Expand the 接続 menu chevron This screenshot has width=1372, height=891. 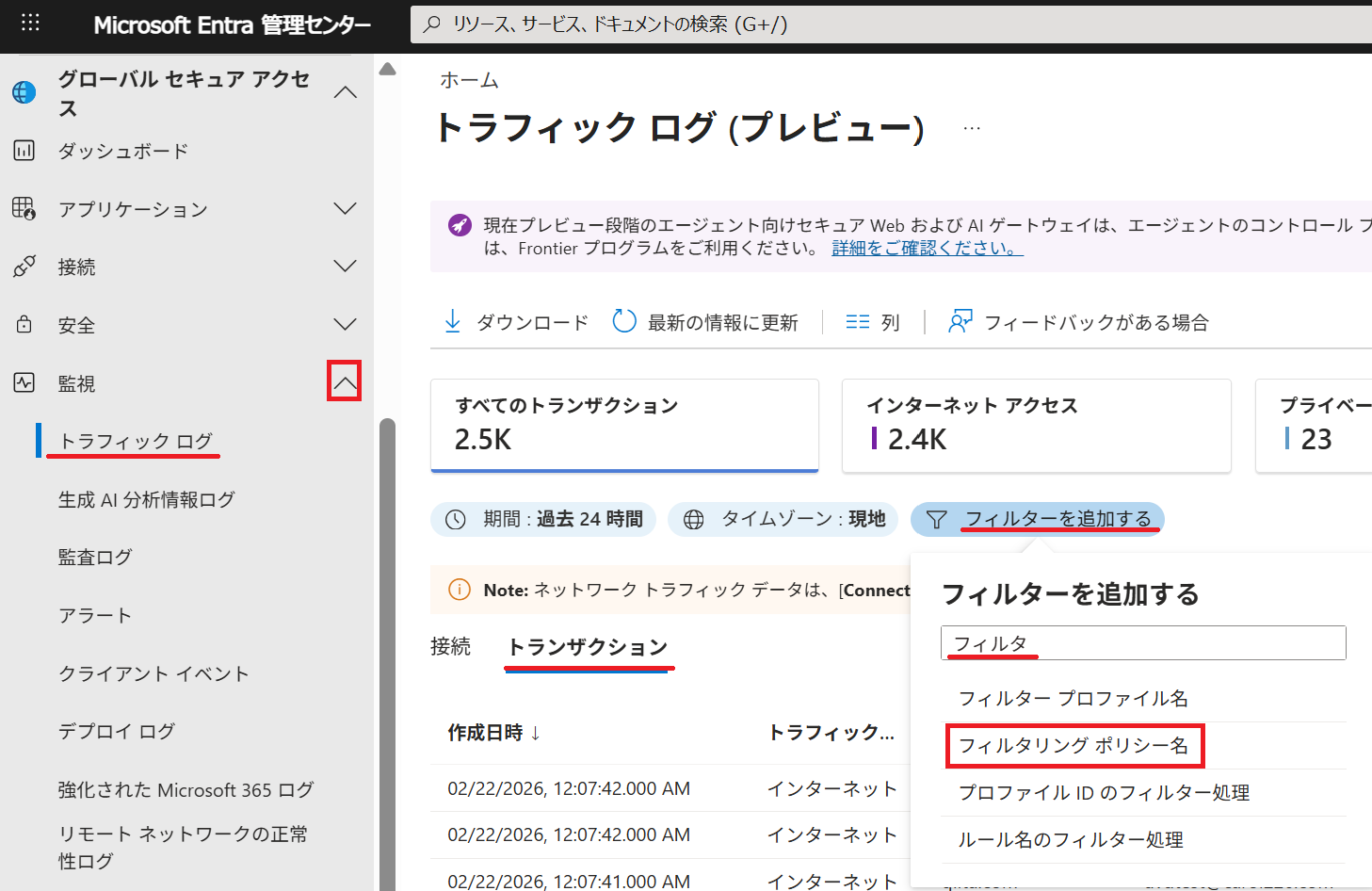[x=346, y=267]
